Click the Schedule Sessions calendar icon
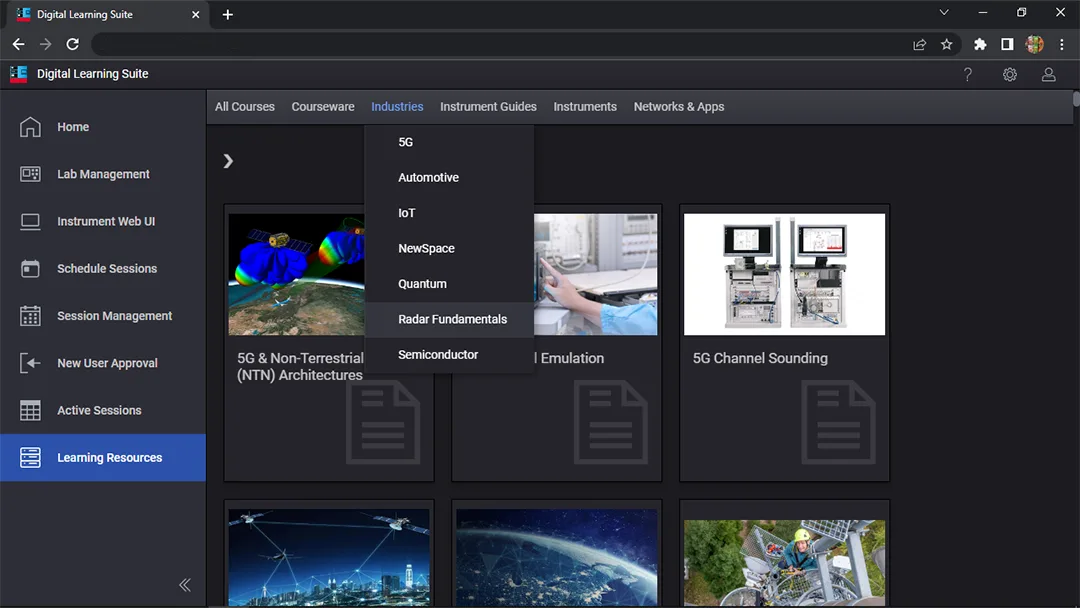The height and width of the screenshot is (608, 1080). (30, 269)
